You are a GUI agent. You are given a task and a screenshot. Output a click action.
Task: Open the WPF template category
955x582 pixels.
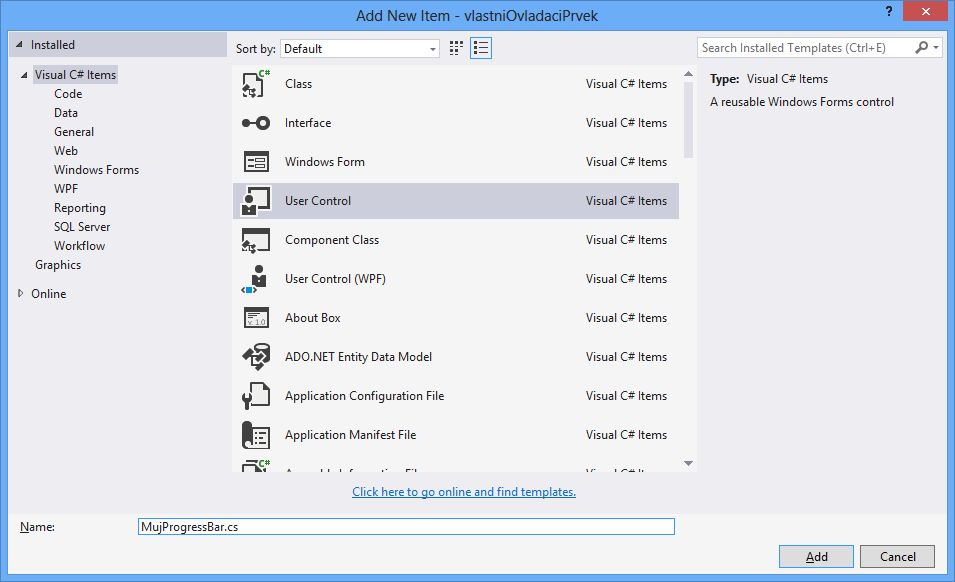point(66,188)
